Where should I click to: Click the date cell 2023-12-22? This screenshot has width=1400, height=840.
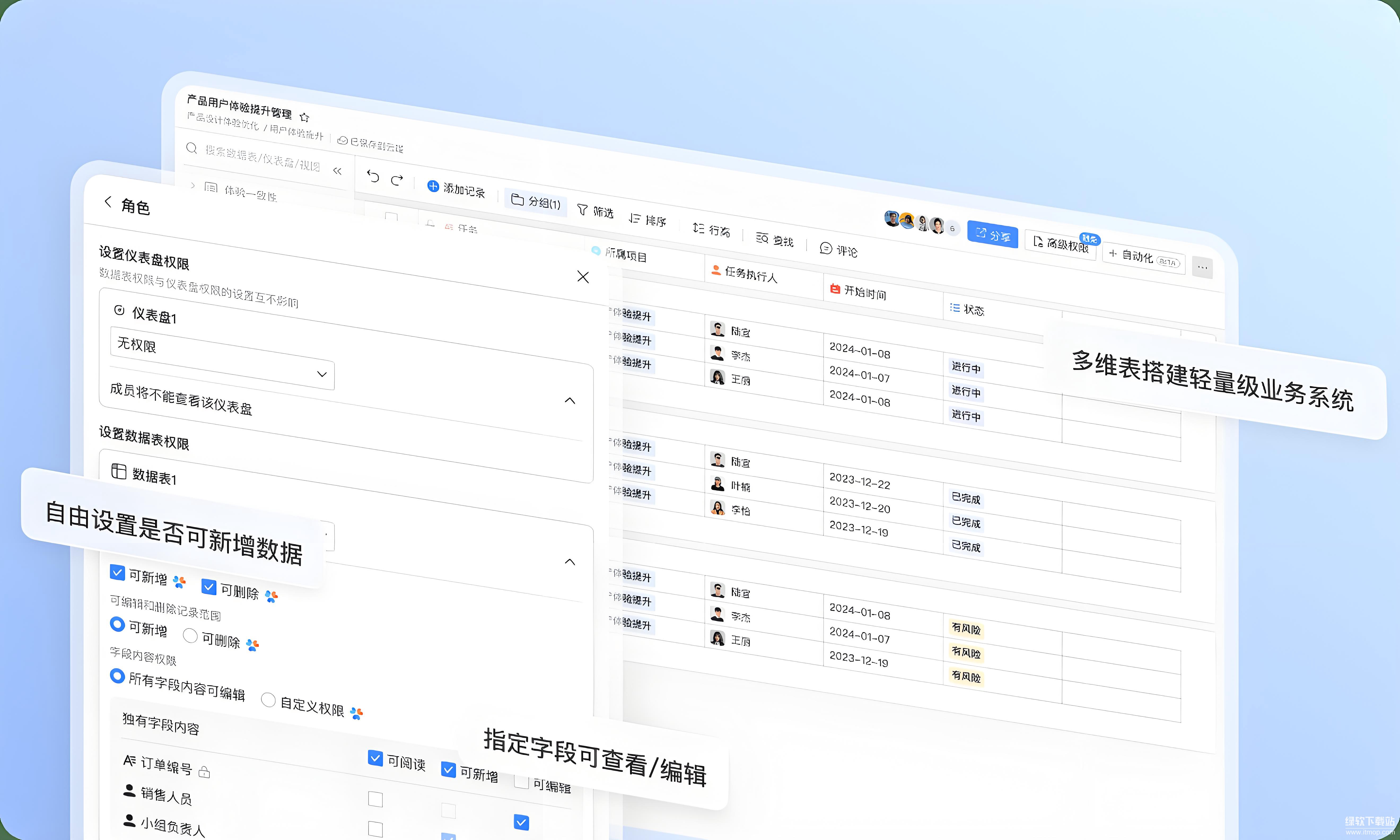click(x=860, y=481)
